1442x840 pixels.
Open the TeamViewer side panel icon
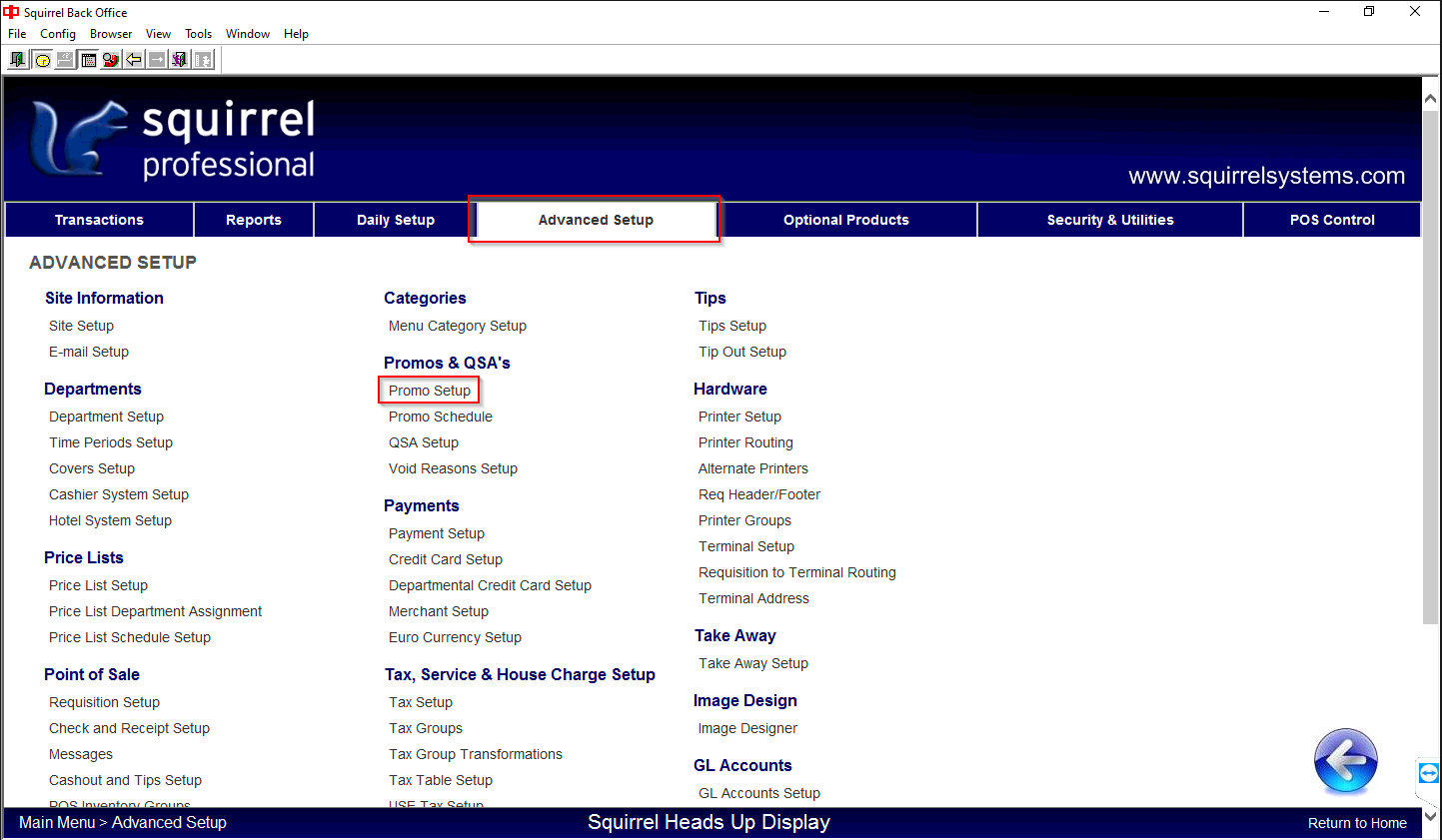point(1428,773)
